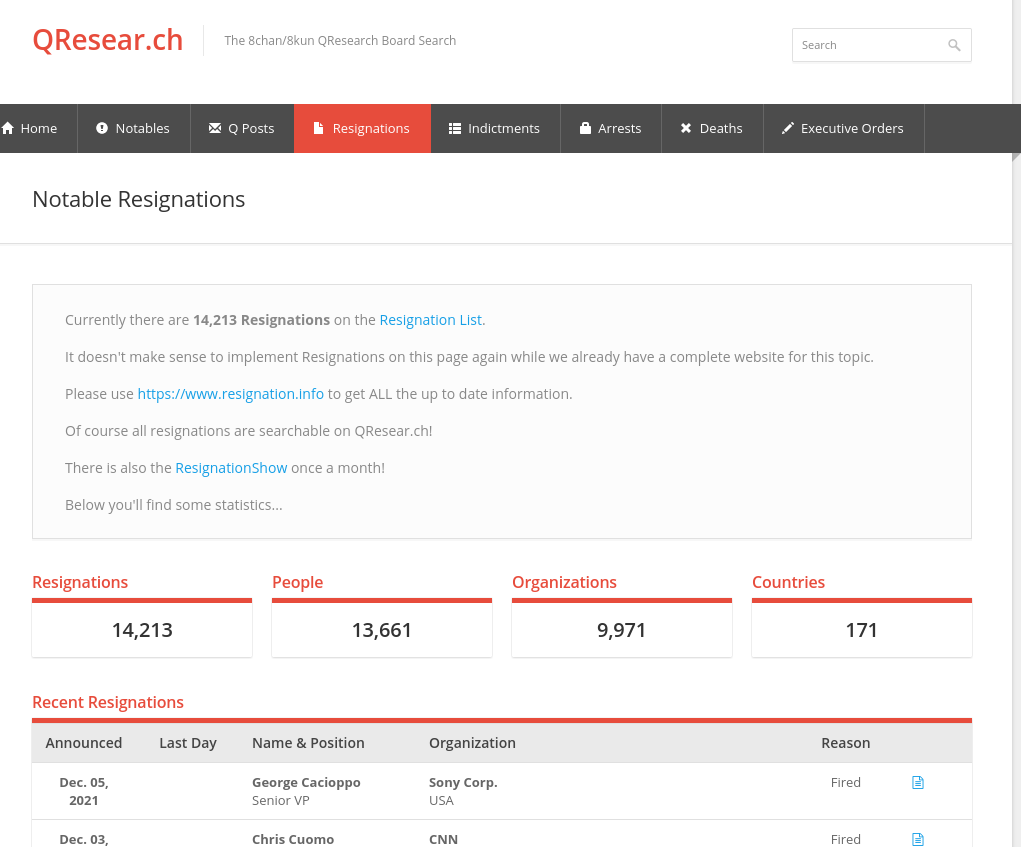Click the Home house icon
Viewport: 1021px width, 847px height.
click(8, 128)
